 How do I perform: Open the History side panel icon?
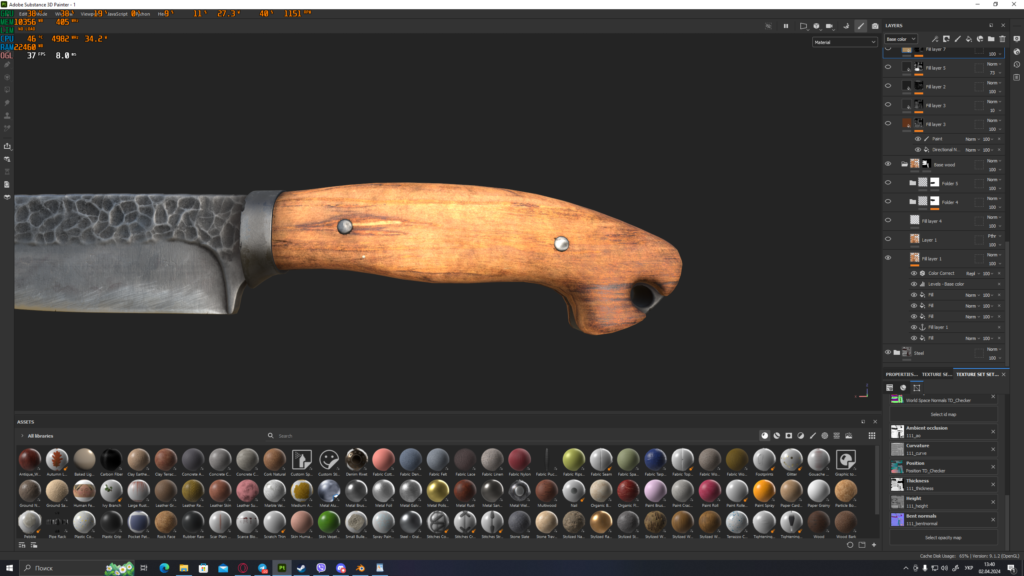click(x=1017, y=65)
